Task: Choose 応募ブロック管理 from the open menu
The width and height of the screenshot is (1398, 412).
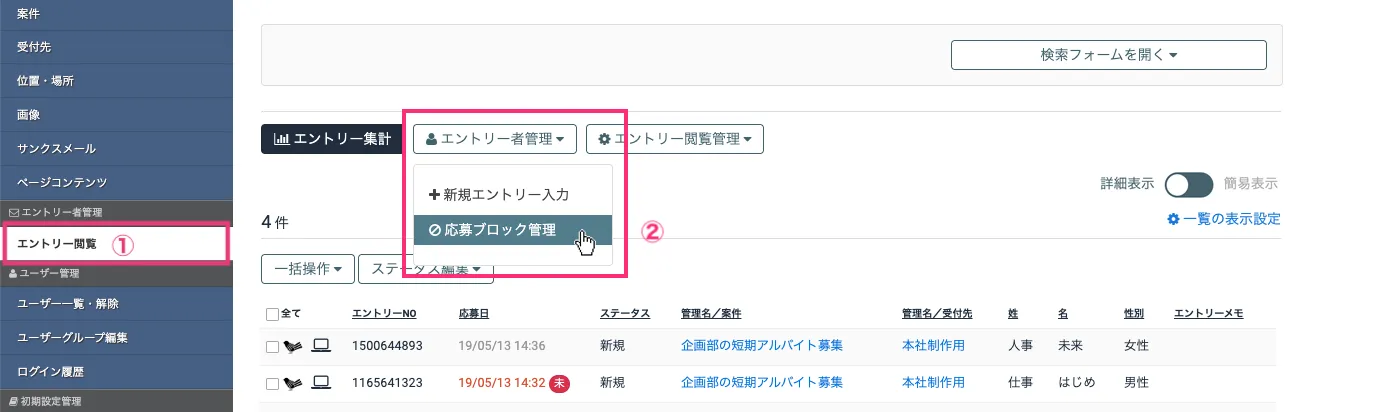Action: coord(492,230)
